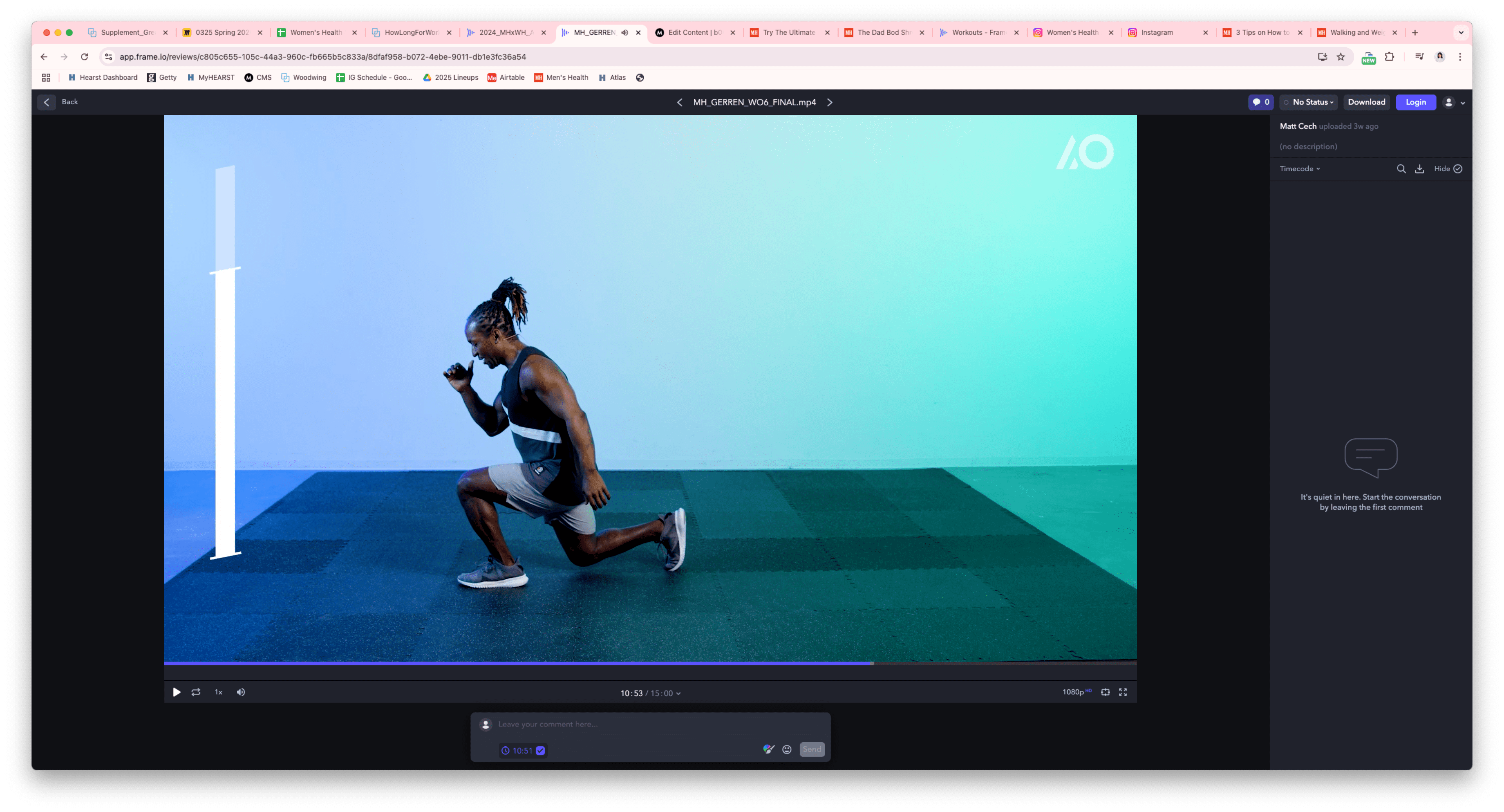Image resolution: width=1504 pixels, height=812 pixels.
Task: Open the 1x playback speed menu
Action: pyautogui.click(x=218, y=692)
